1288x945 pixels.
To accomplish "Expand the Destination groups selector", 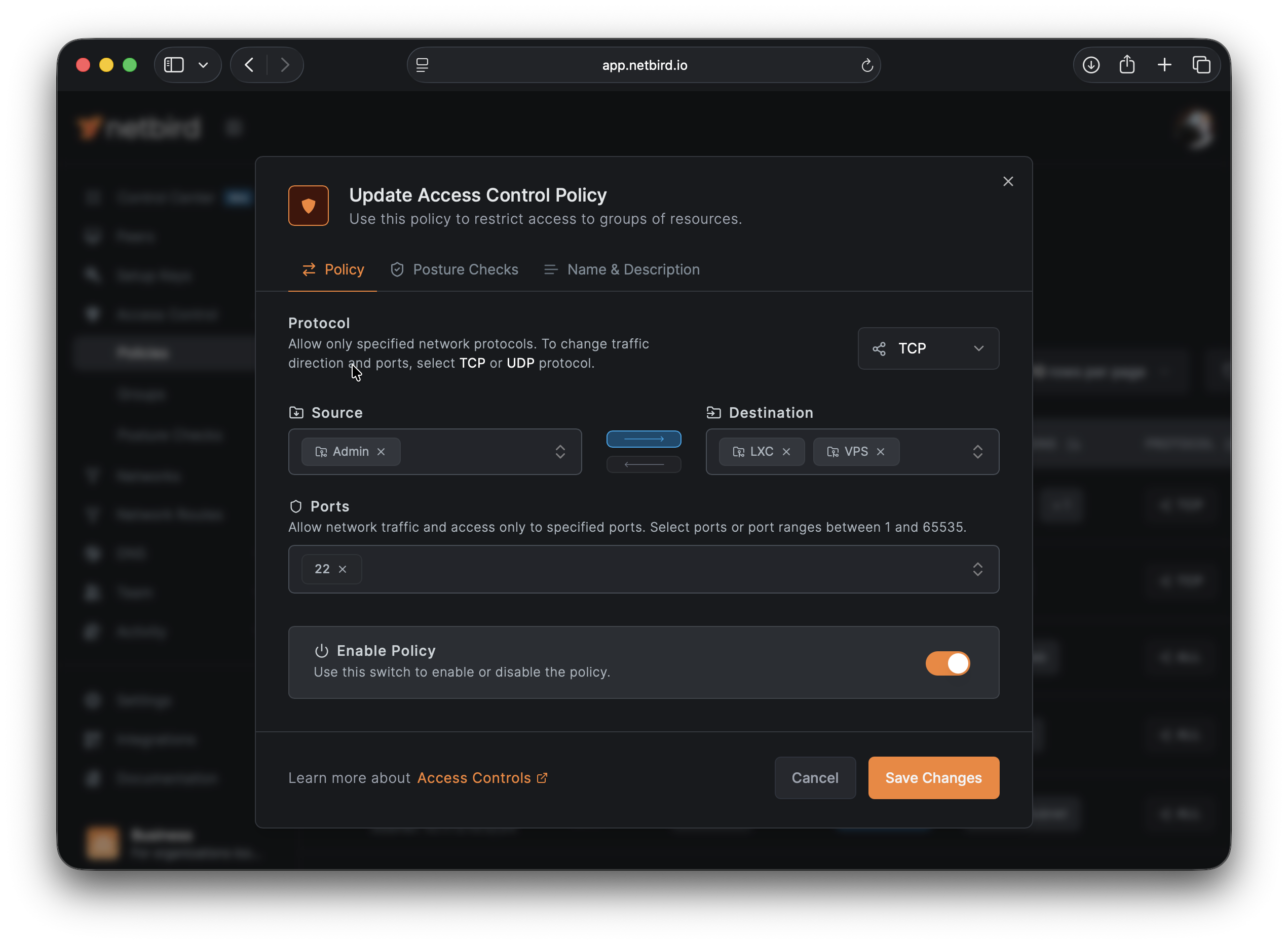I will [x=977, y=452].
